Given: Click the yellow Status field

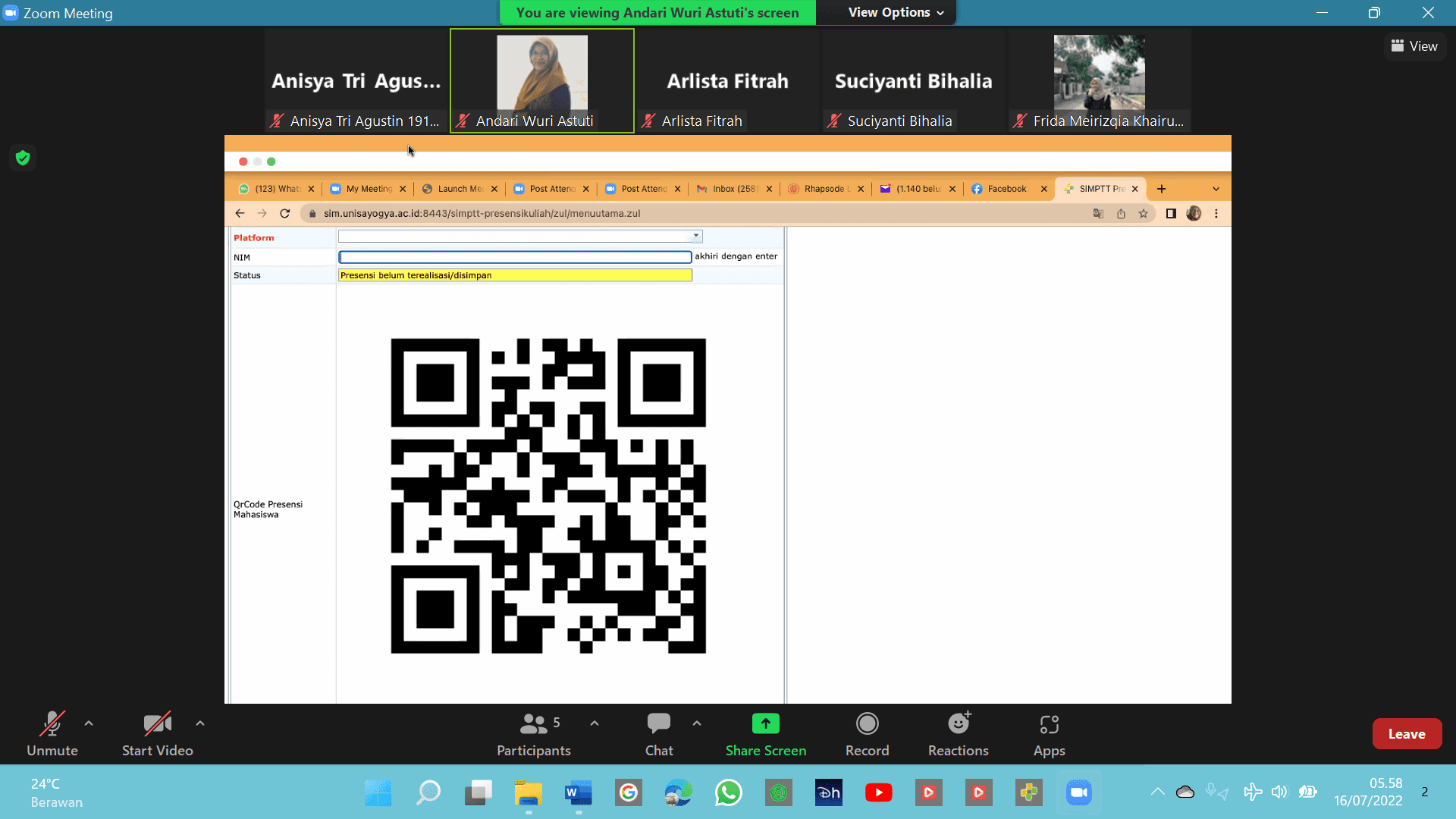Looking at the screenshot, I should coord(515,275).
